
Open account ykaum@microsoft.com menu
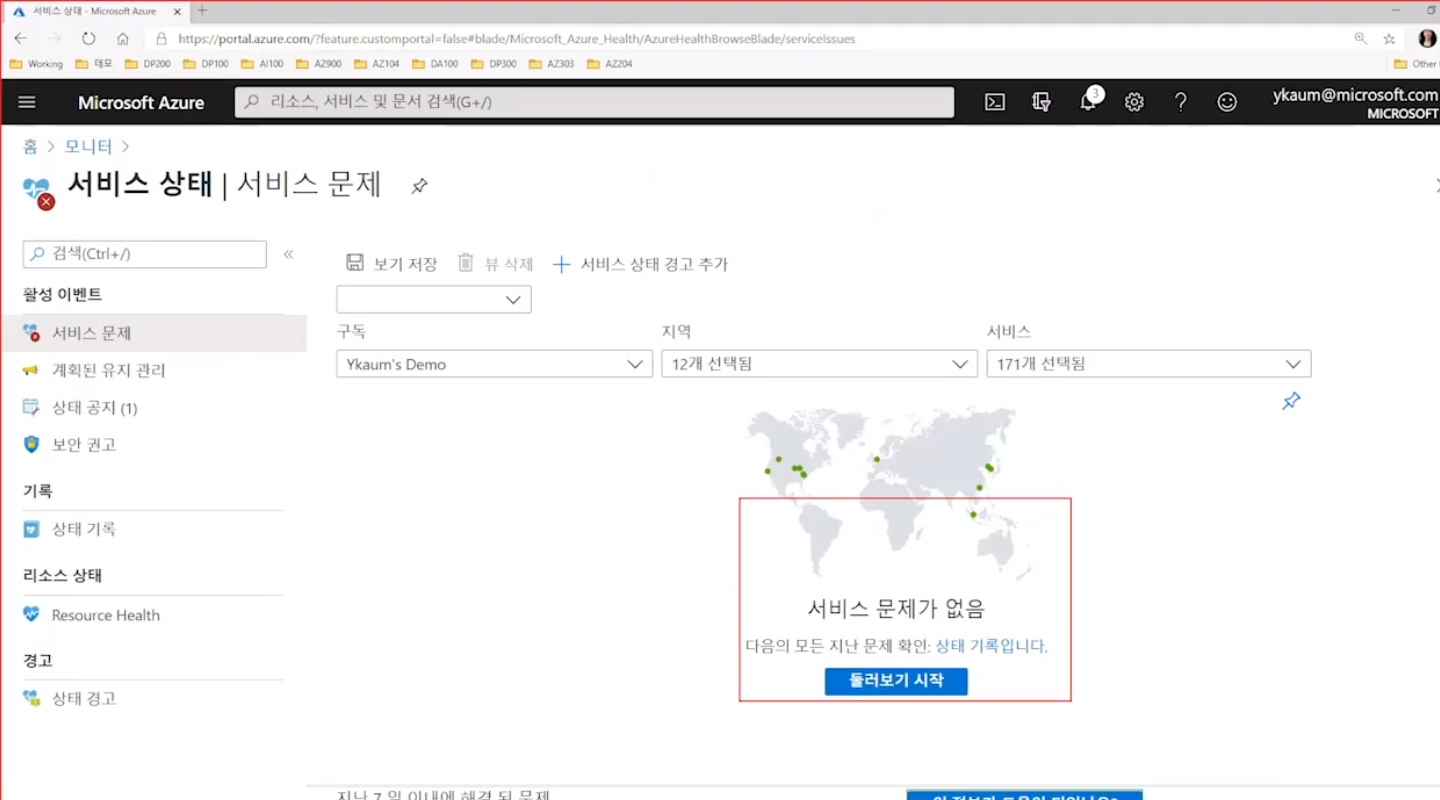(x=1355, y=102)
